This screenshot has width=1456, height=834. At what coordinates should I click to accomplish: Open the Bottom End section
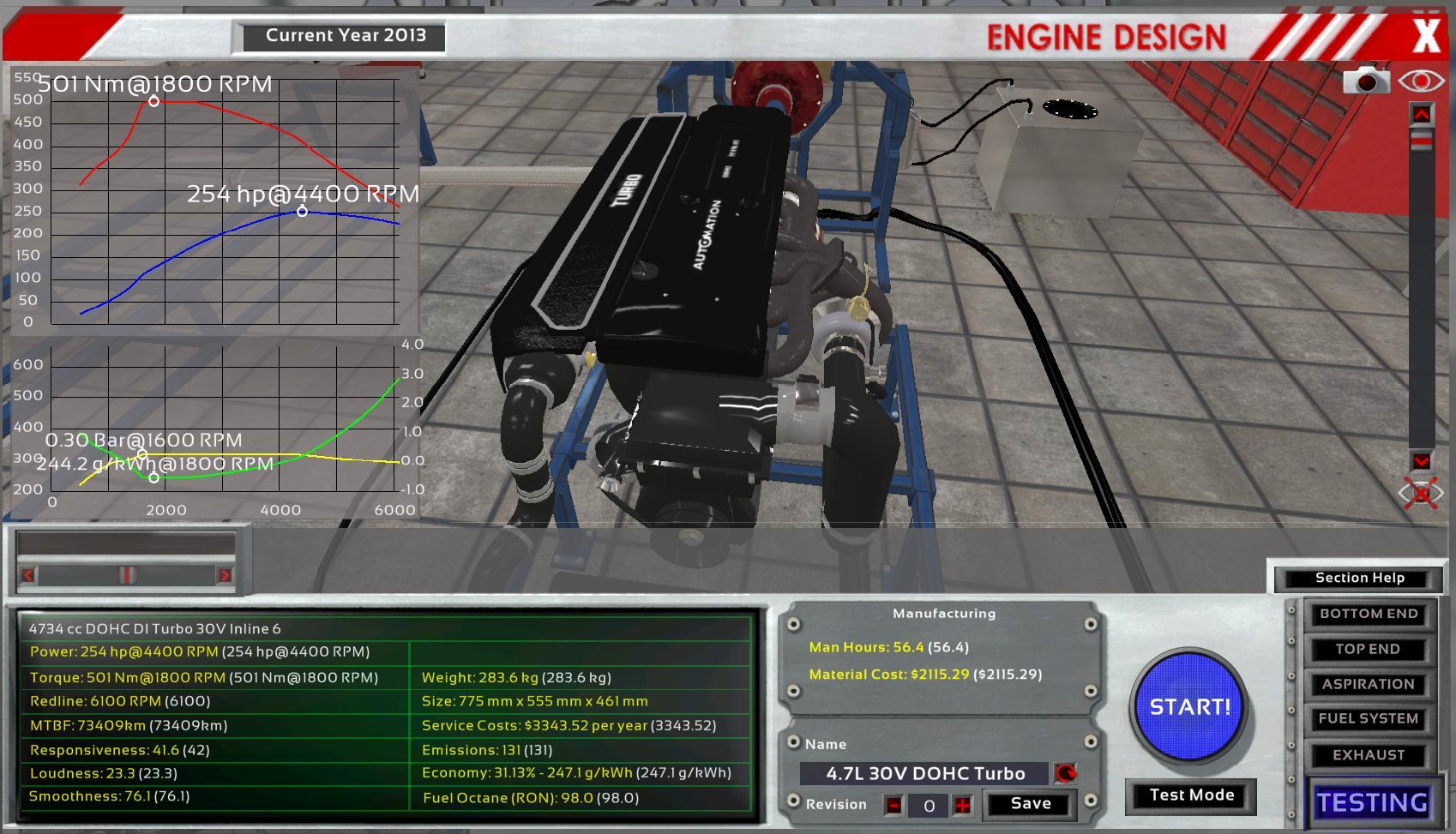click(x=1369, y=614)
